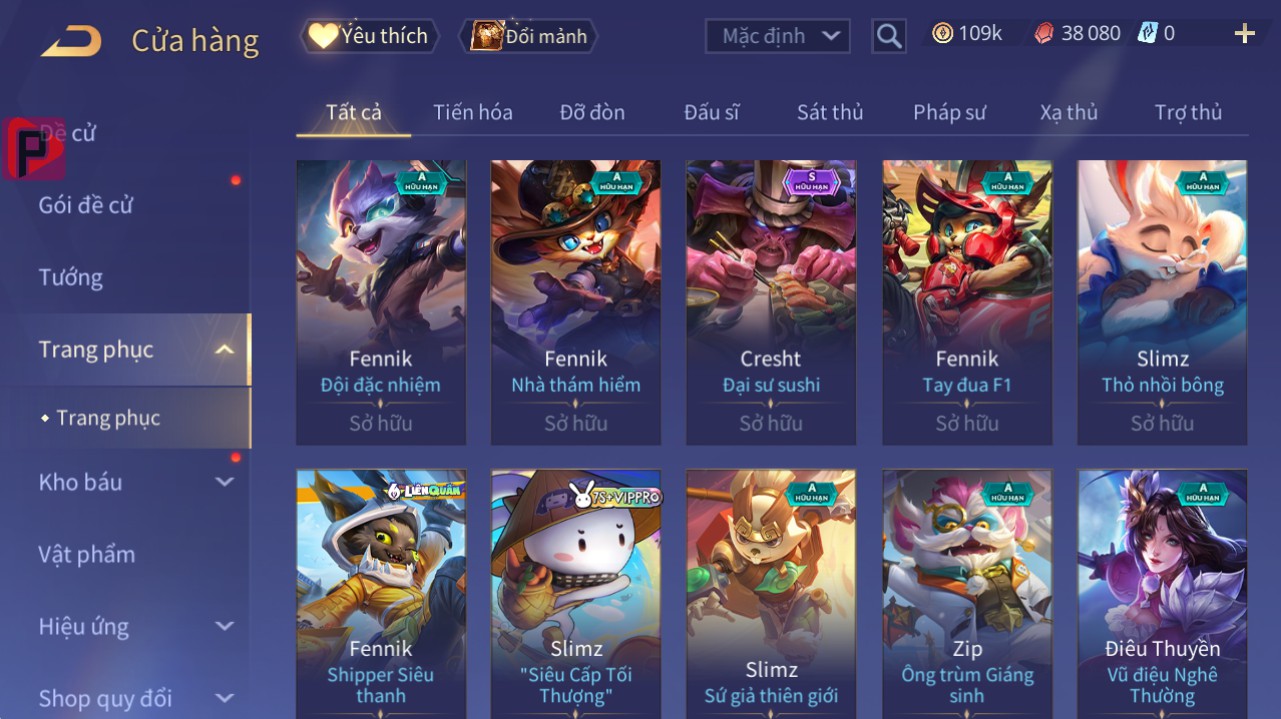Select the Tiến hóa tab
The image size is (1281, 719).
tap(473, 112)
